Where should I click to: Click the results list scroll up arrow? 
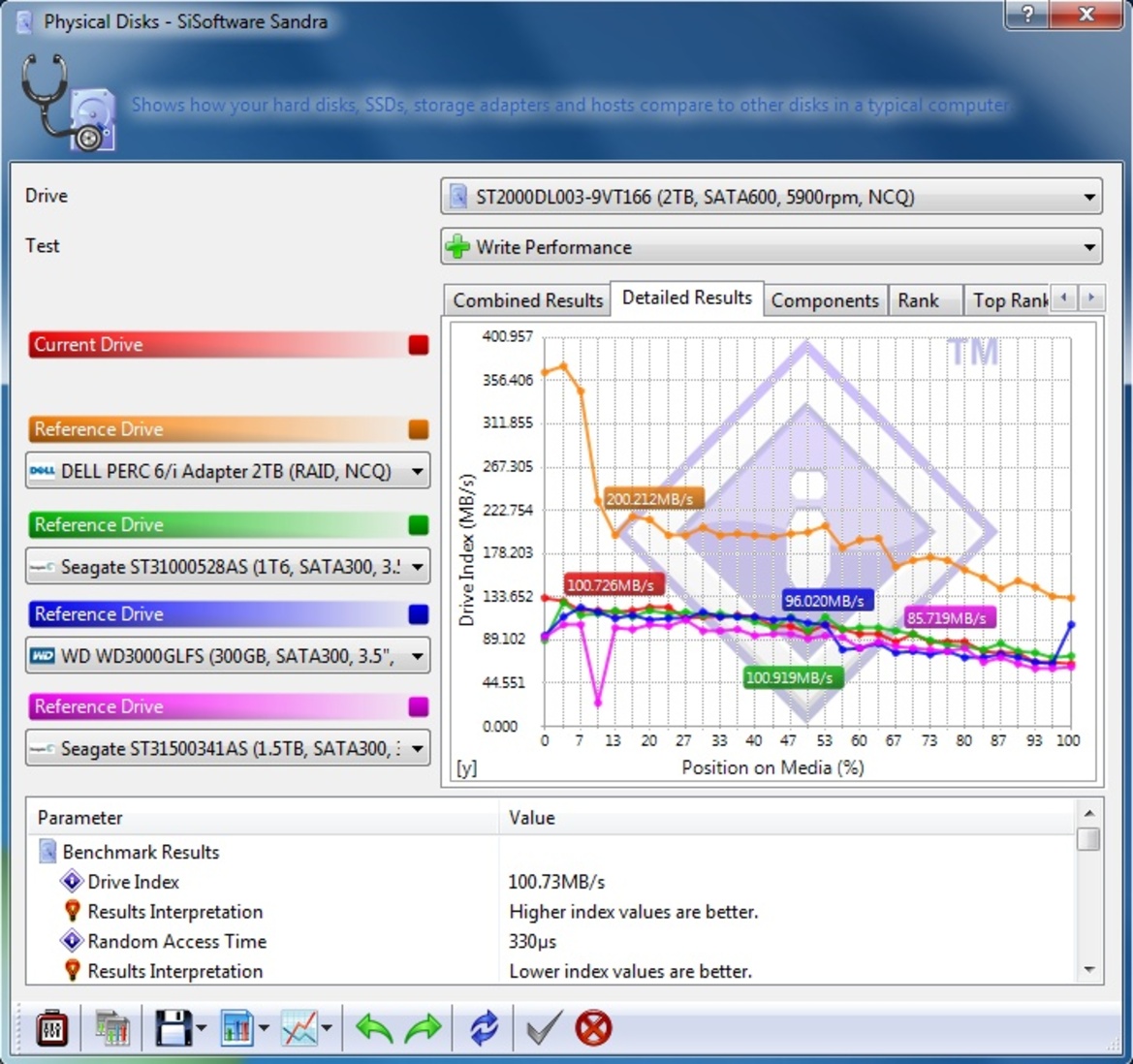(x=1089, y=813)
